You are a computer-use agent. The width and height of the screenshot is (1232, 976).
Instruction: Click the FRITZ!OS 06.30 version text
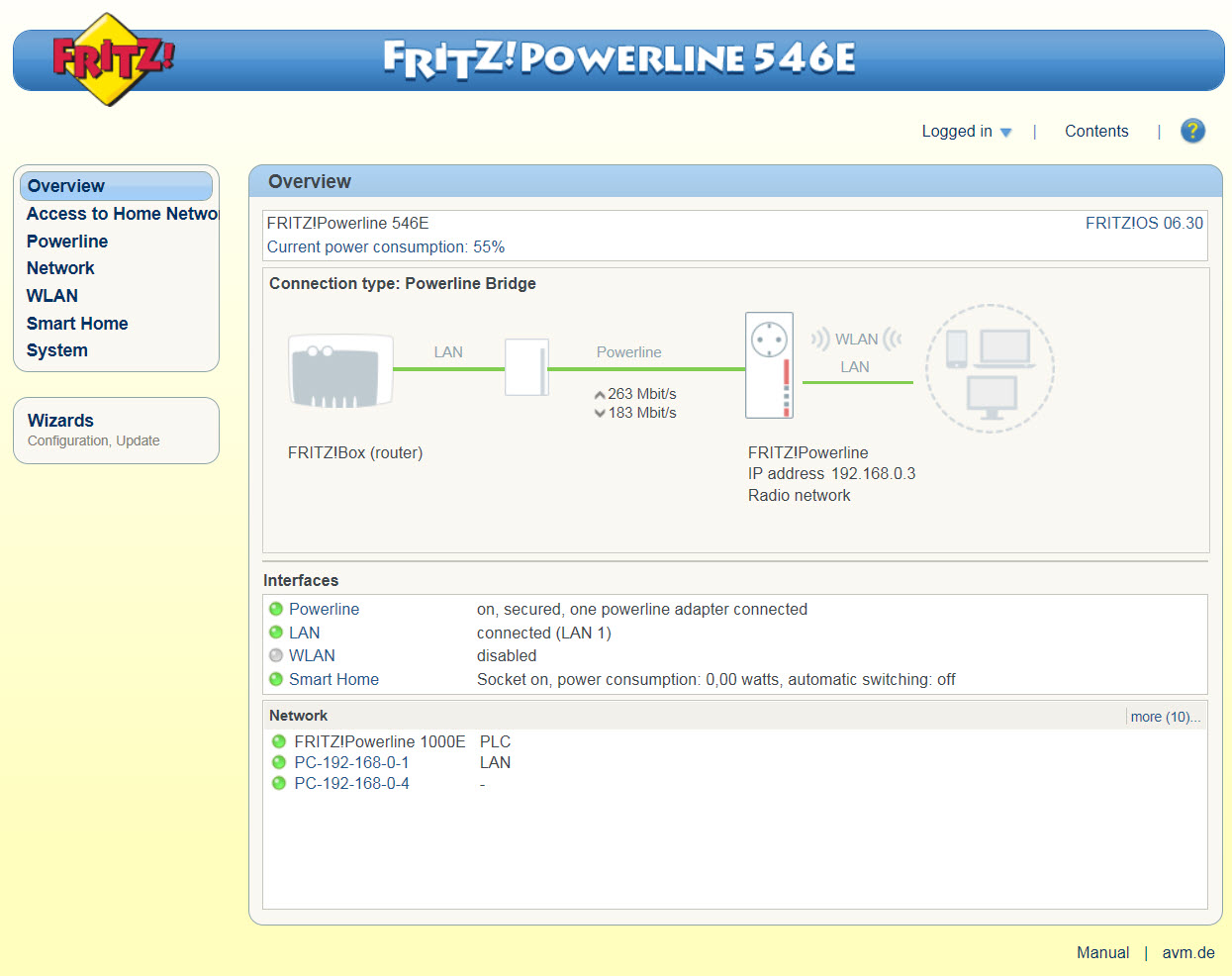point(1144,223)
